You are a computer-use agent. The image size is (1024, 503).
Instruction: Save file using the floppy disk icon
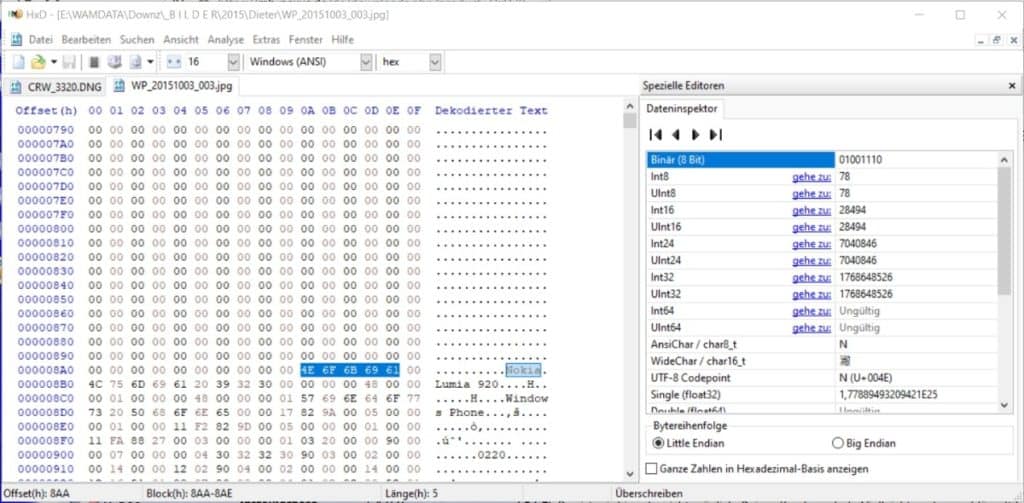click(x=69, y=63)
